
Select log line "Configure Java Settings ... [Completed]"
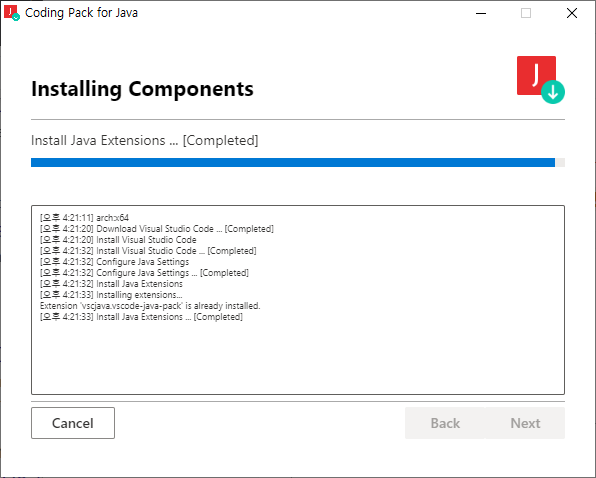pyautogui.click(x=144, y=273)
